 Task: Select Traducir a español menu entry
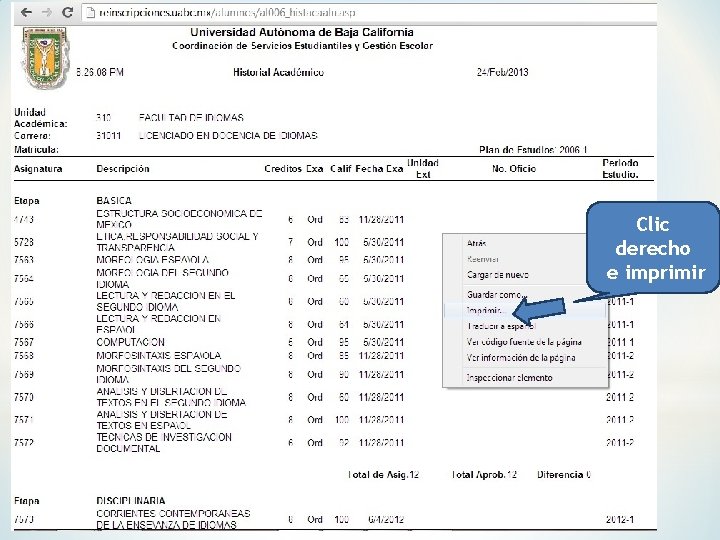(501, 326)
